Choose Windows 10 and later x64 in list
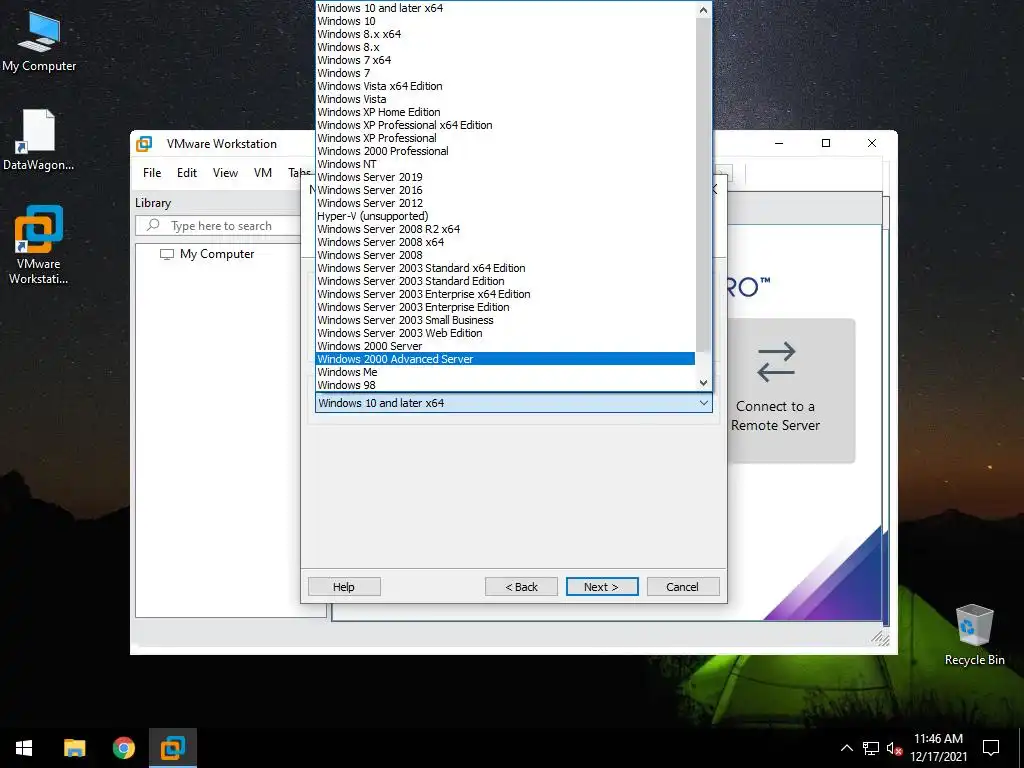 pyautogui.click(x=505, y=8)
